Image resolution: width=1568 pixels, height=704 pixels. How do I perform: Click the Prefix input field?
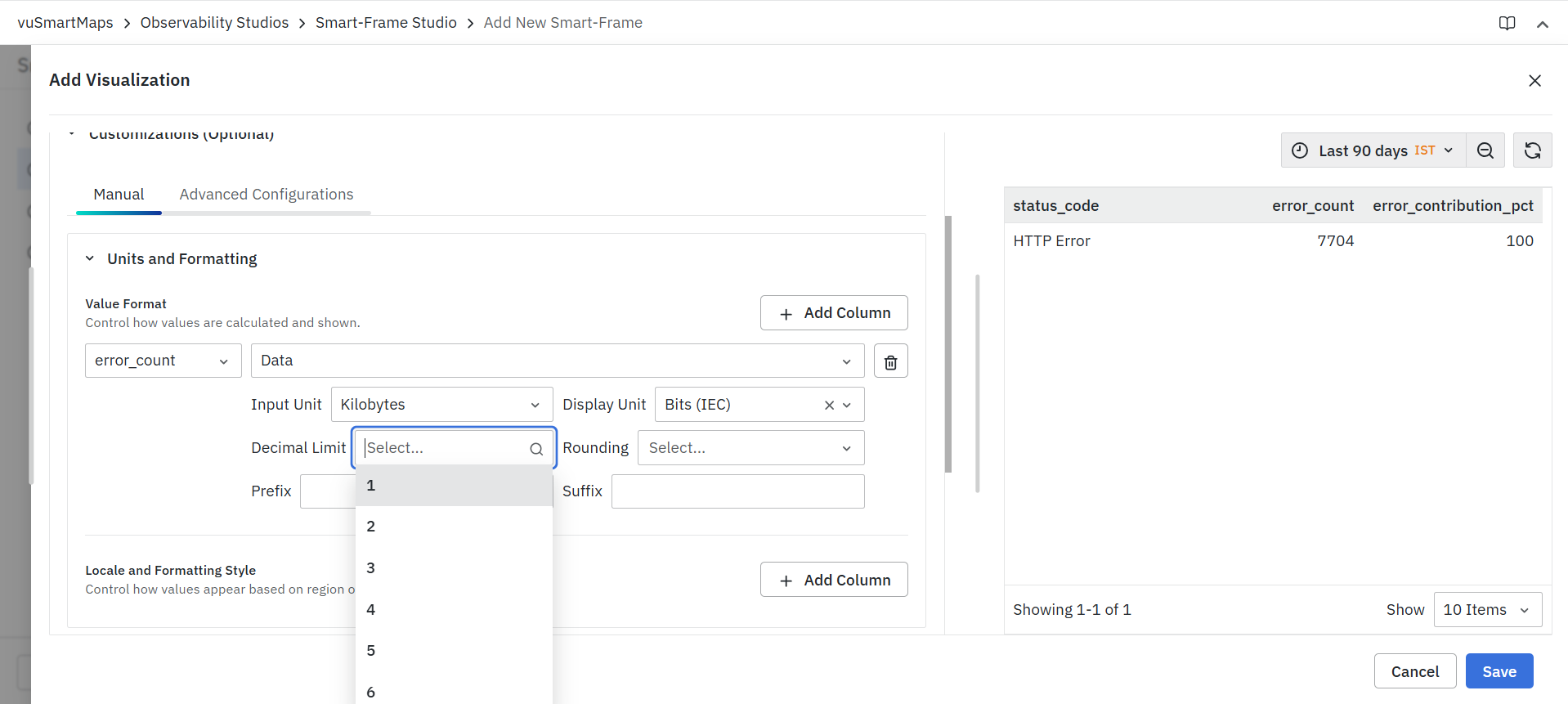pyautogui.click(x=328, y=491)
